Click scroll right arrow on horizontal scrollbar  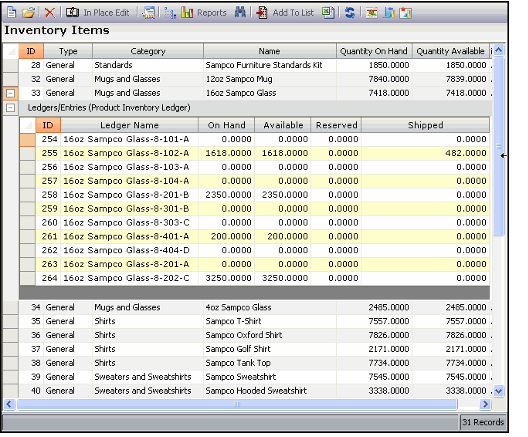(x=485, y=404)
